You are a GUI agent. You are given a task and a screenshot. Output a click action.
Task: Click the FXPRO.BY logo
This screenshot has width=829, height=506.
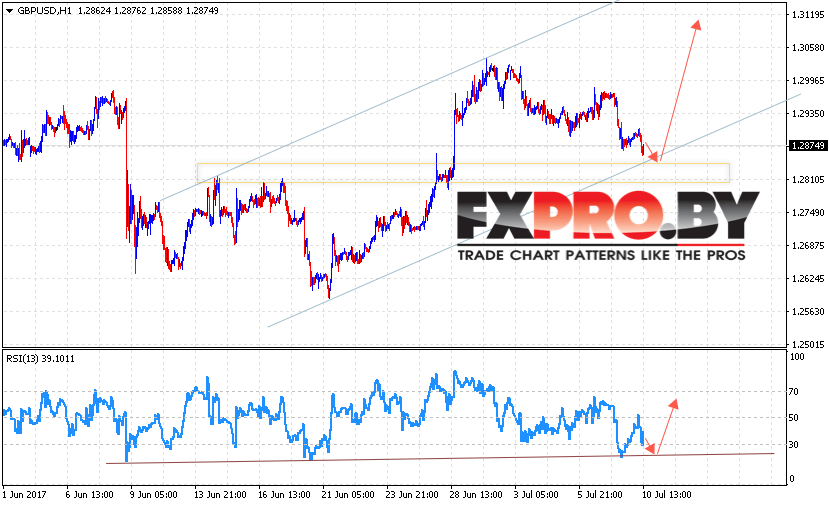tap(608, 215)
